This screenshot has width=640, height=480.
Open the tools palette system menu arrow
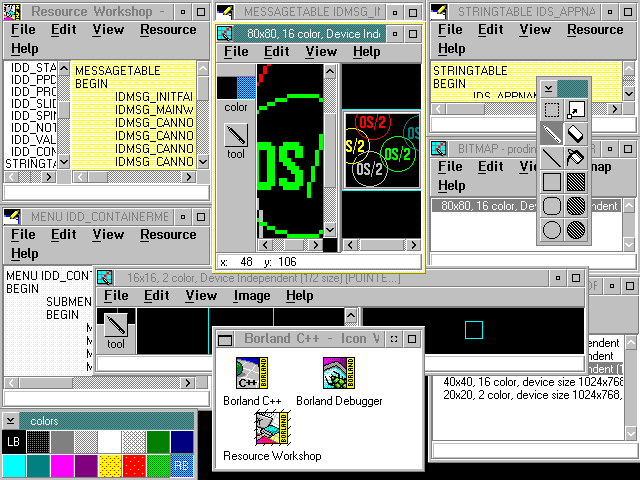pos(547,88)
